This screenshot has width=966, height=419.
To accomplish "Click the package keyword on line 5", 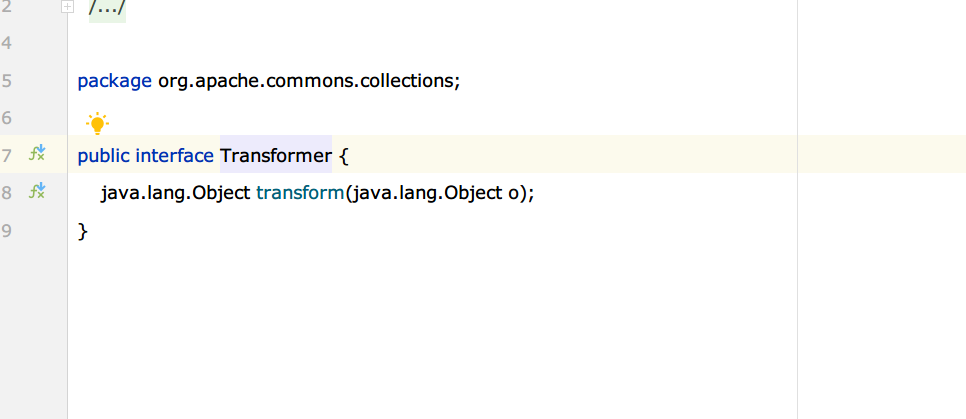I will 115,81.
